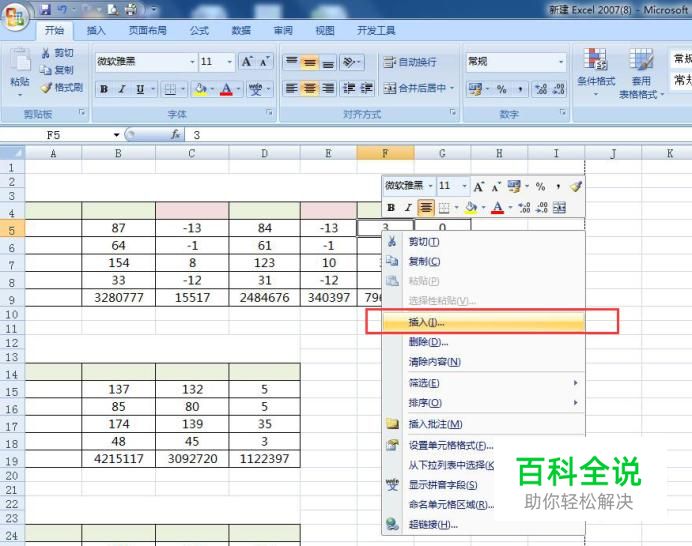Click Merge and Center (合并后居中) button
692x546 pixels.
tap(415, 88)
